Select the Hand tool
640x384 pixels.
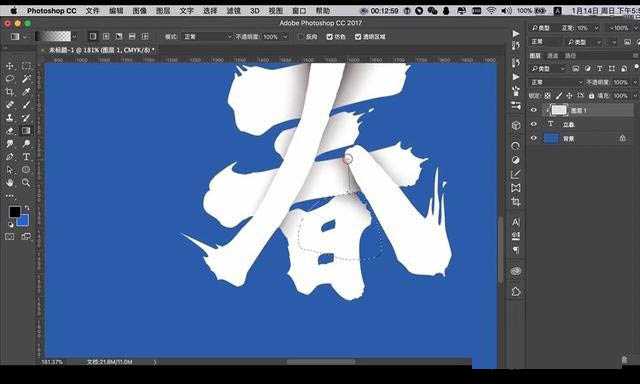click(x=10, y=182)
